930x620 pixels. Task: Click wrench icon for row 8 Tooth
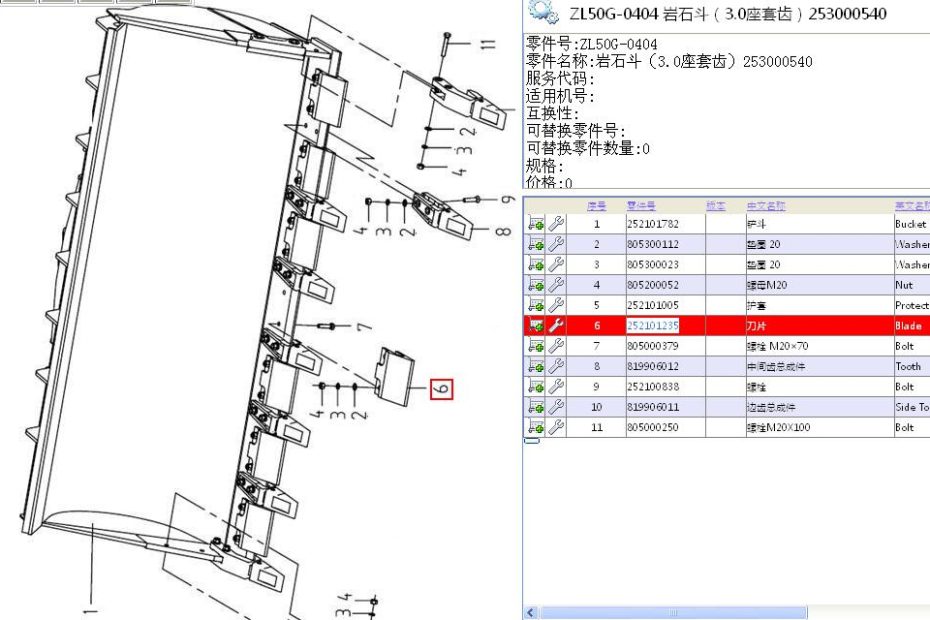point(556,367)
